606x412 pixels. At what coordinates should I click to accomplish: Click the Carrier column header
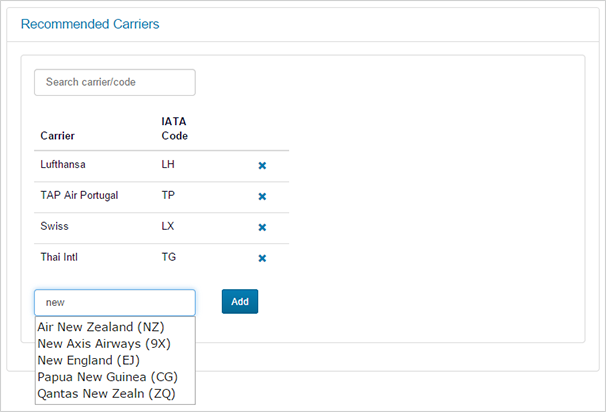[x=57, y=136]
